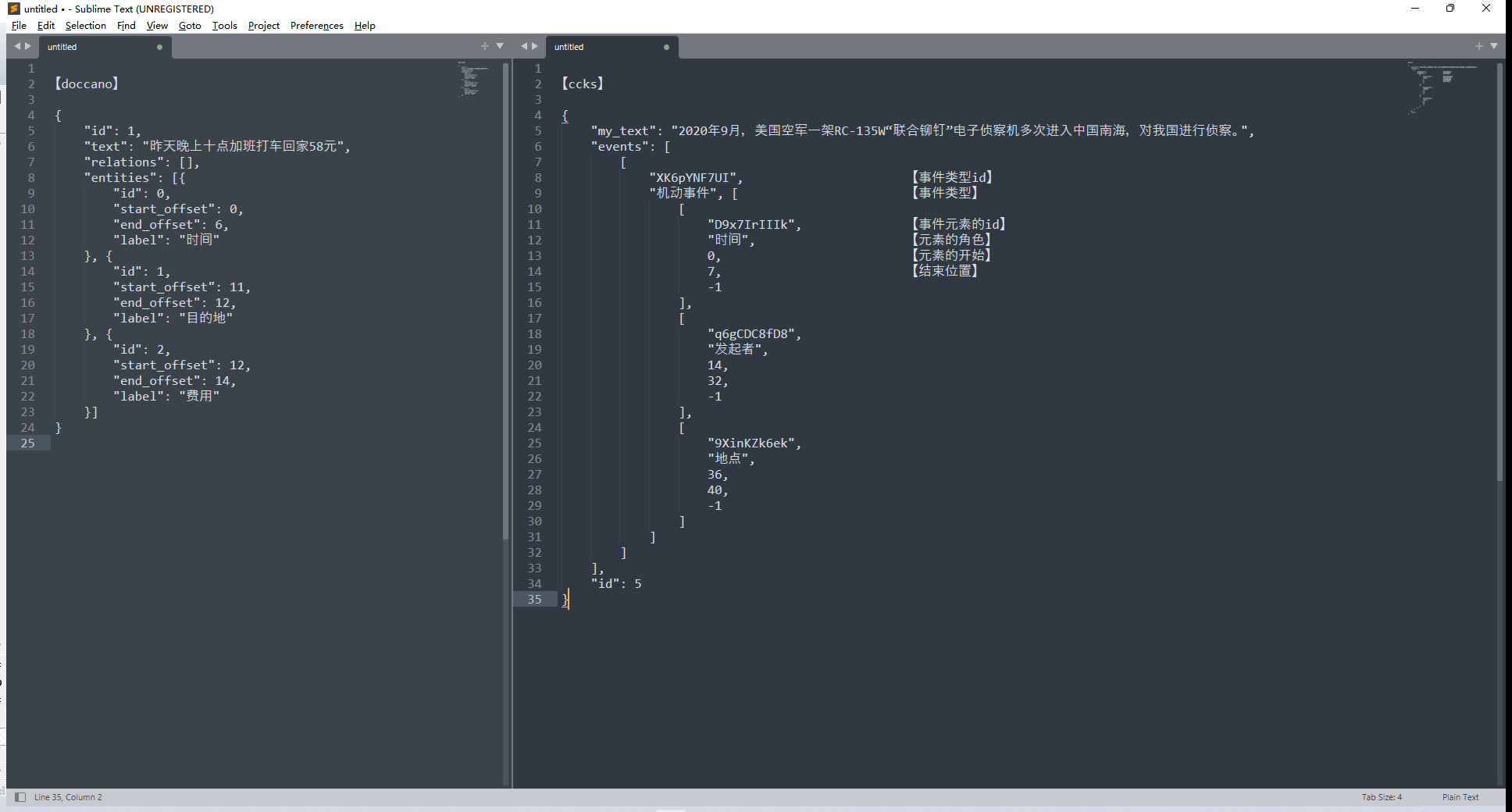Click the "events" key
Screen dimensions: 1512x812
pos(619,146)
